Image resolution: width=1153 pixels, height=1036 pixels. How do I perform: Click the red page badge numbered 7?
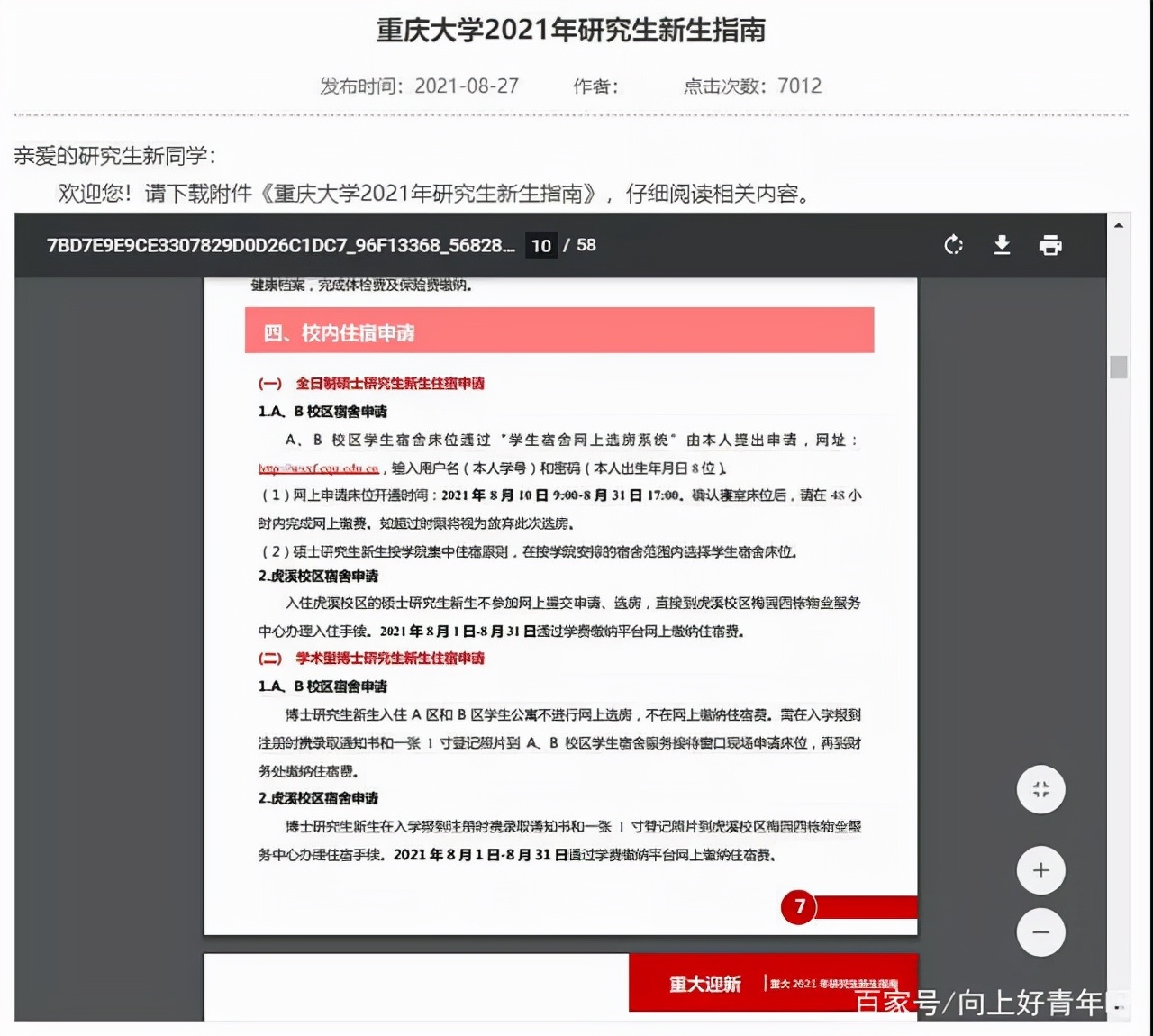(799, 908)
